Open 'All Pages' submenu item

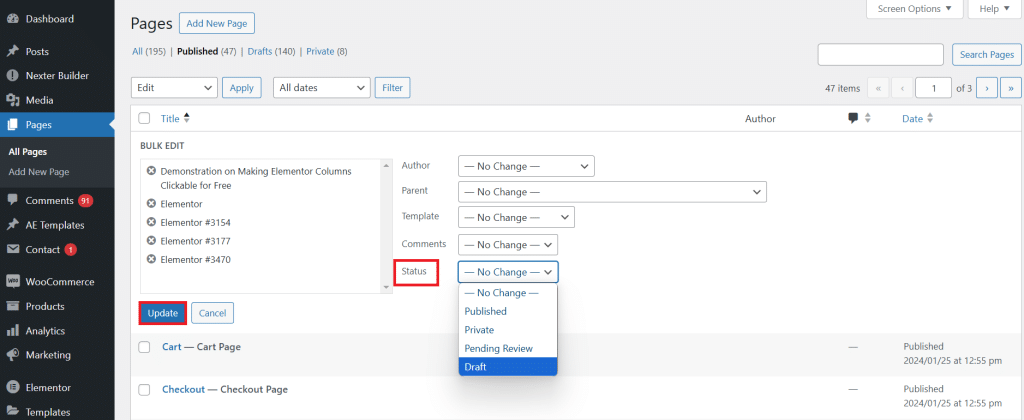click(27, 152)
